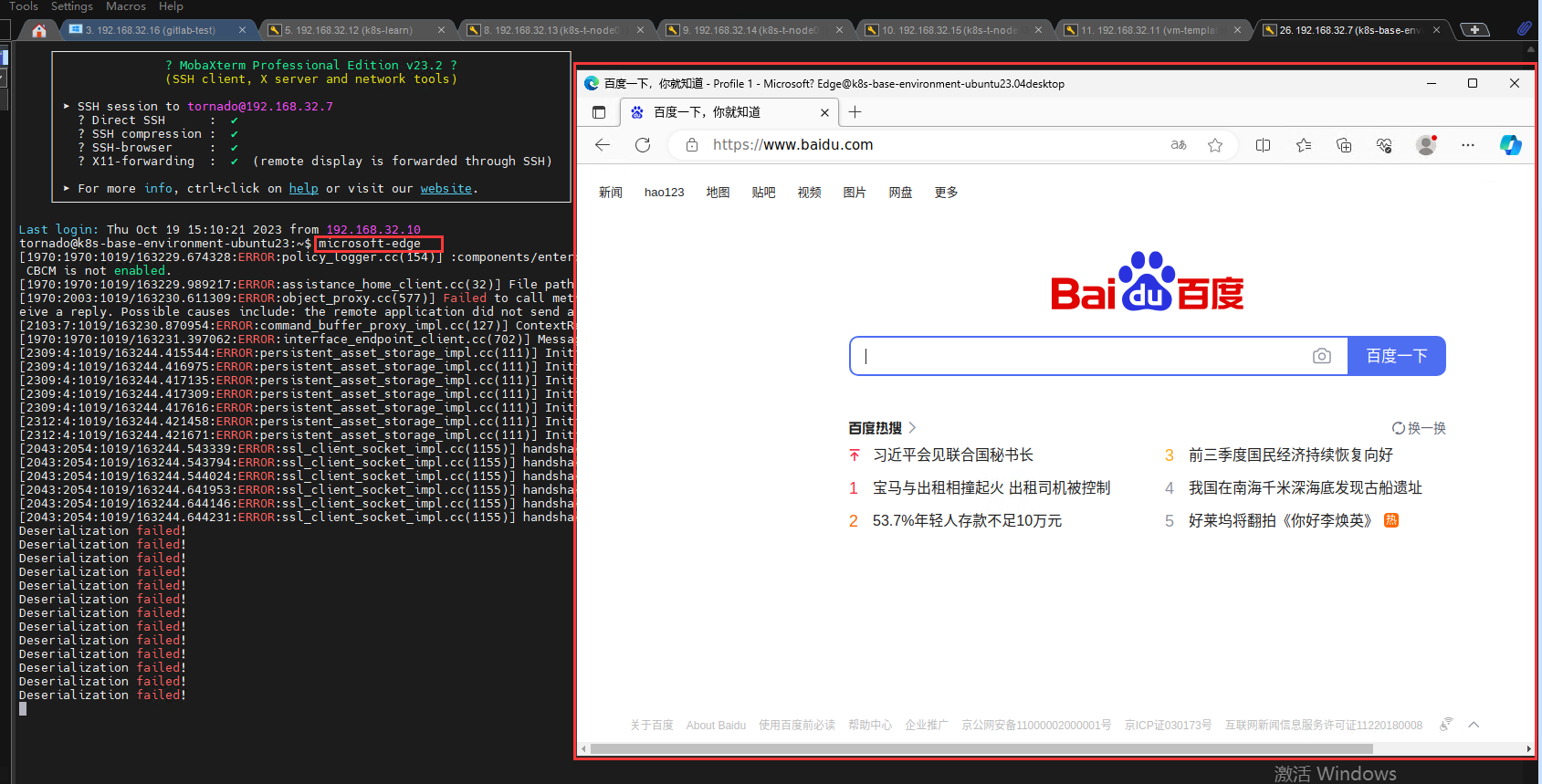Open the 地图 link on Baidu
The height and width of the screenshot is (784, 1542).
click(718, 193)
